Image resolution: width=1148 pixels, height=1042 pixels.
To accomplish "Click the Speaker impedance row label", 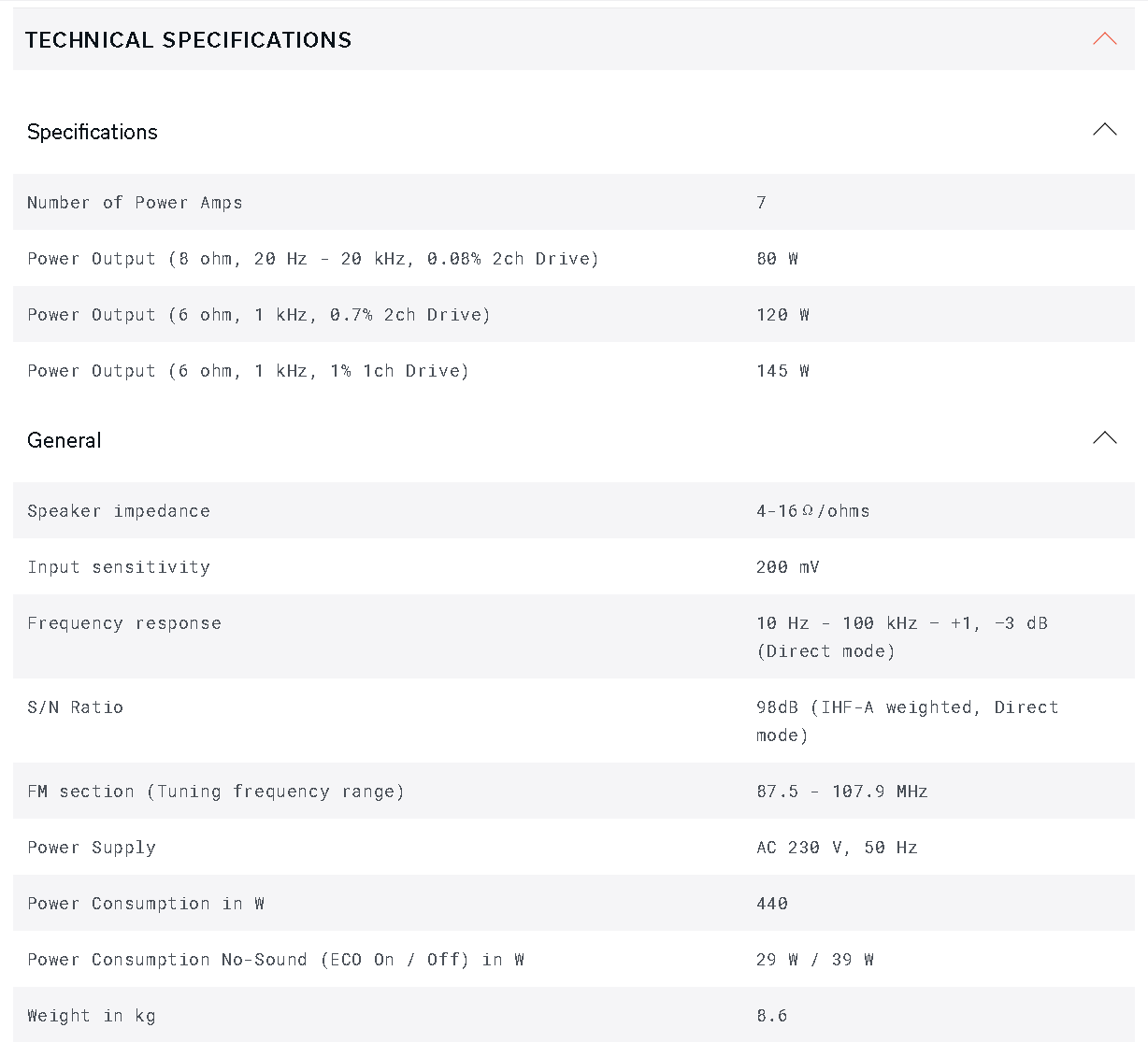I will (x=119, y=511).
